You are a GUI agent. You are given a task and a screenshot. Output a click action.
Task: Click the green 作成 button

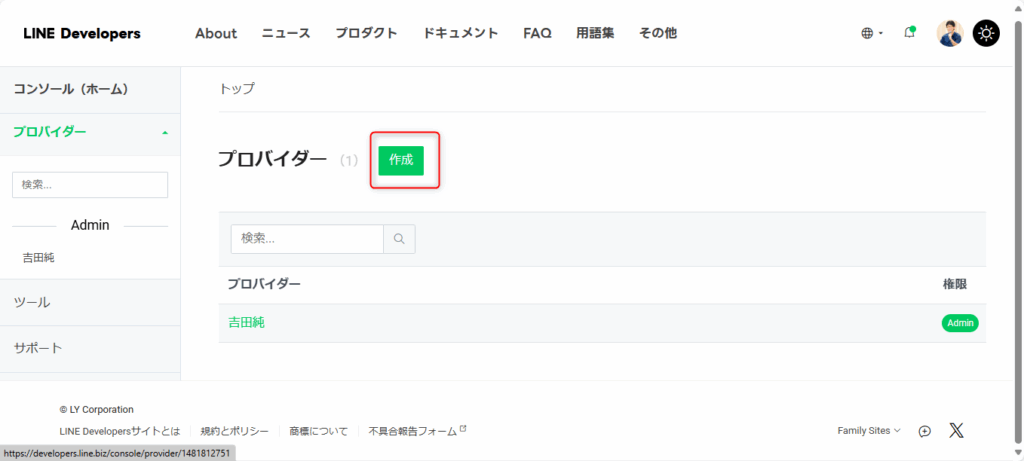(x=401, y=160)
